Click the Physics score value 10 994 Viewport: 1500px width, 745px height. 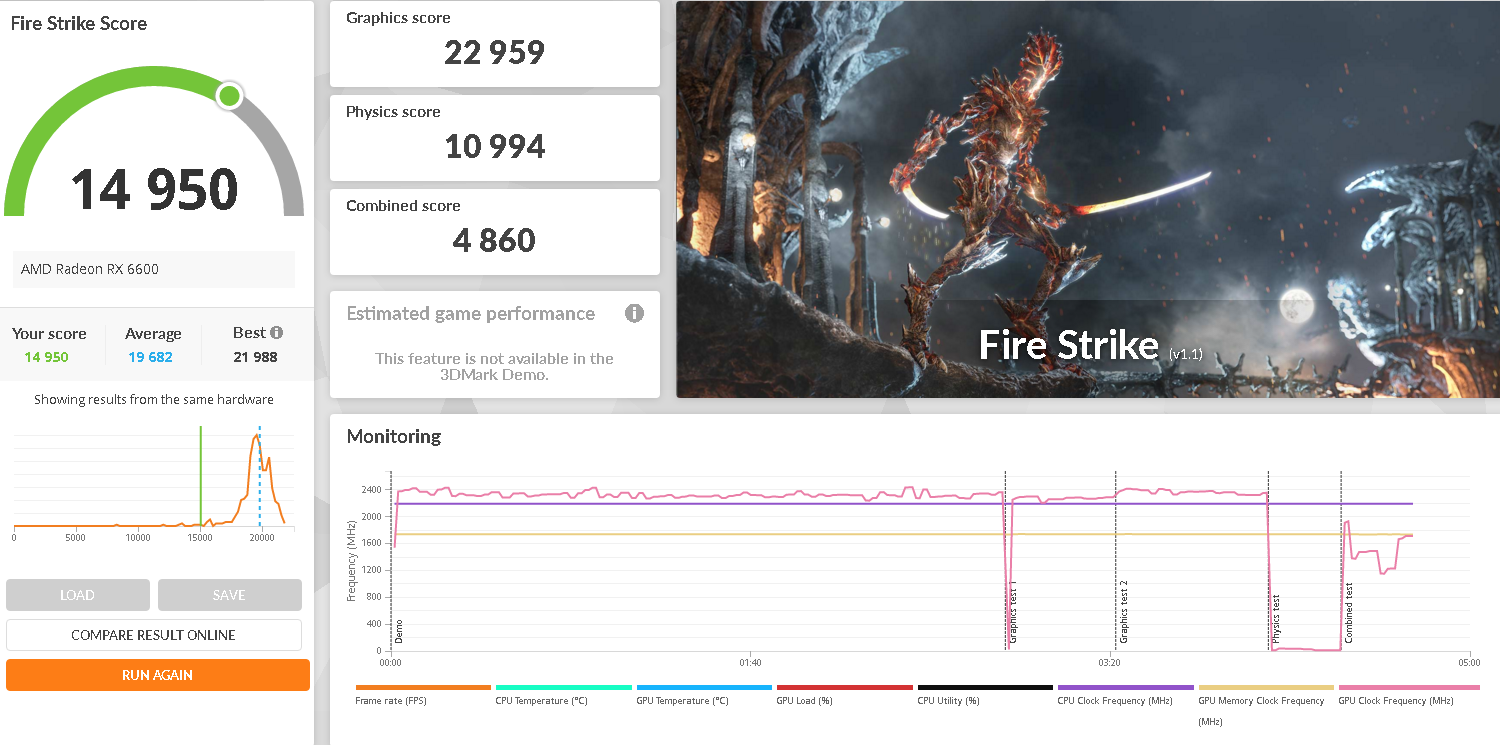click(495, 146)
